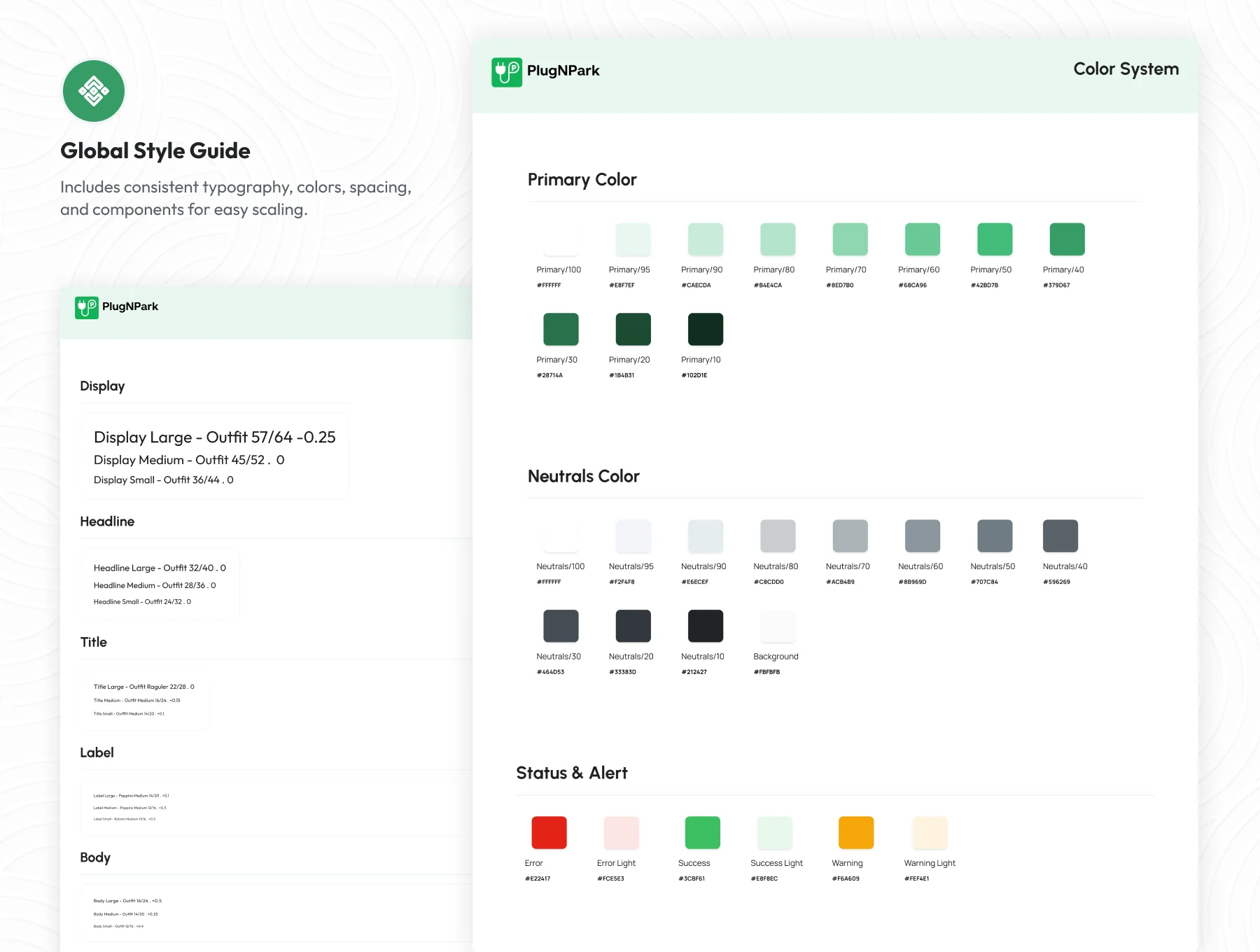Choose the Neutrals/50 swatch

pos(995,536)
